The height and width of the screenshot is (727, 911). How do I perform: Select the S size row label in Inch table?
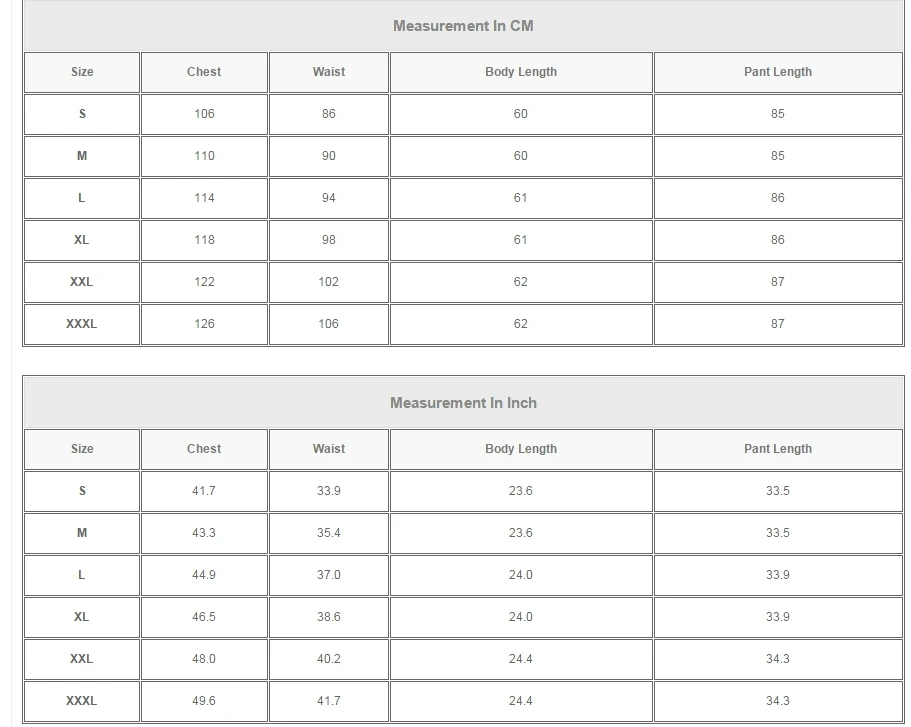(82, 491)
